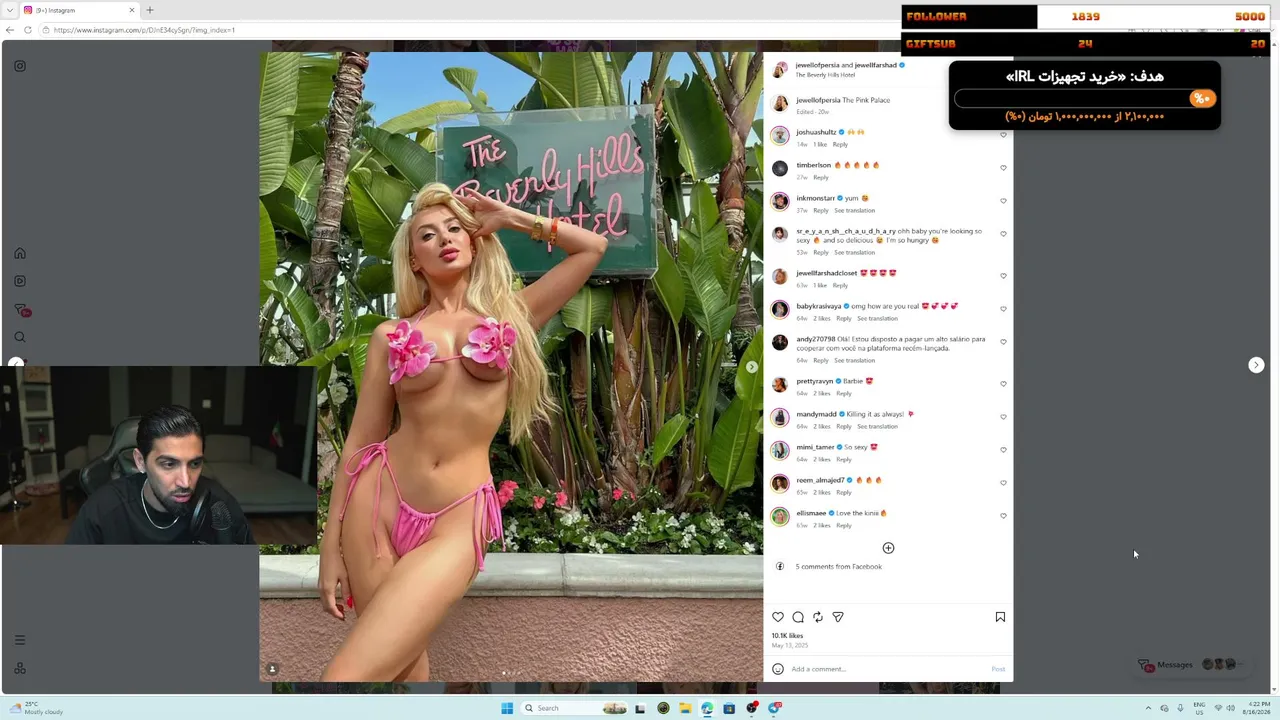Open inkmonstarr's profile picture
Image resolution: width=1280 pixels, height=720 pixels.
pos(780,202)
